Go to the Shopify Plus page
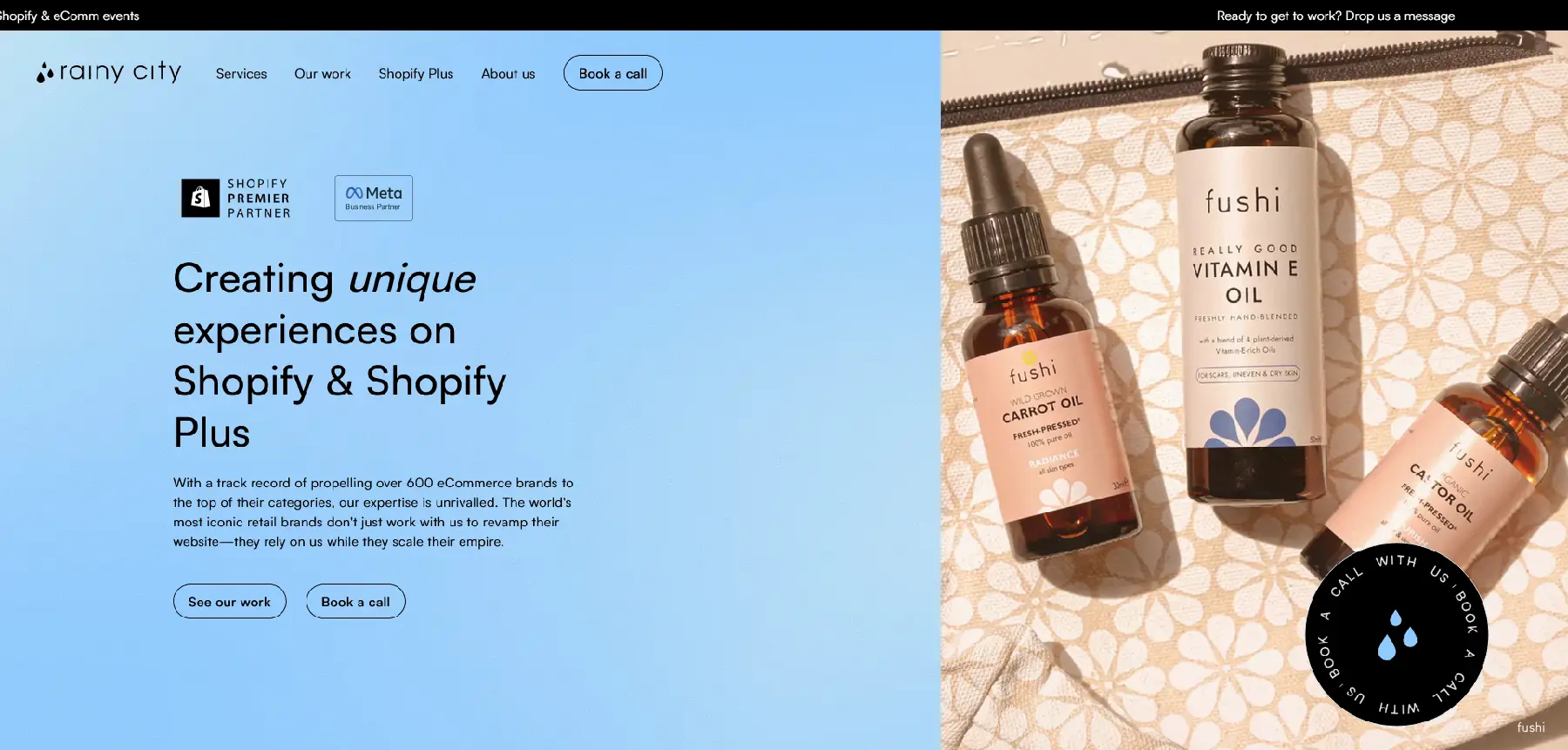1568x750 pixels. pos(416,74)
